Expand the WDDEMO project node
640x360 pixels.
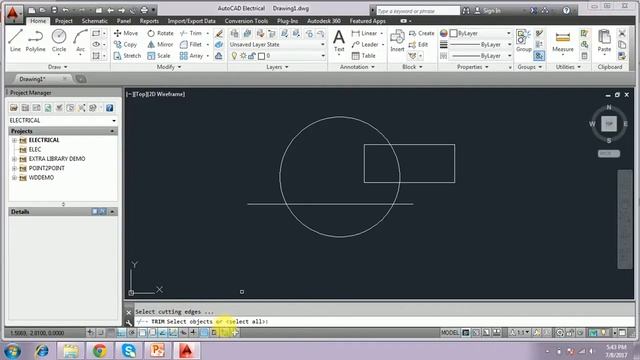14,178
